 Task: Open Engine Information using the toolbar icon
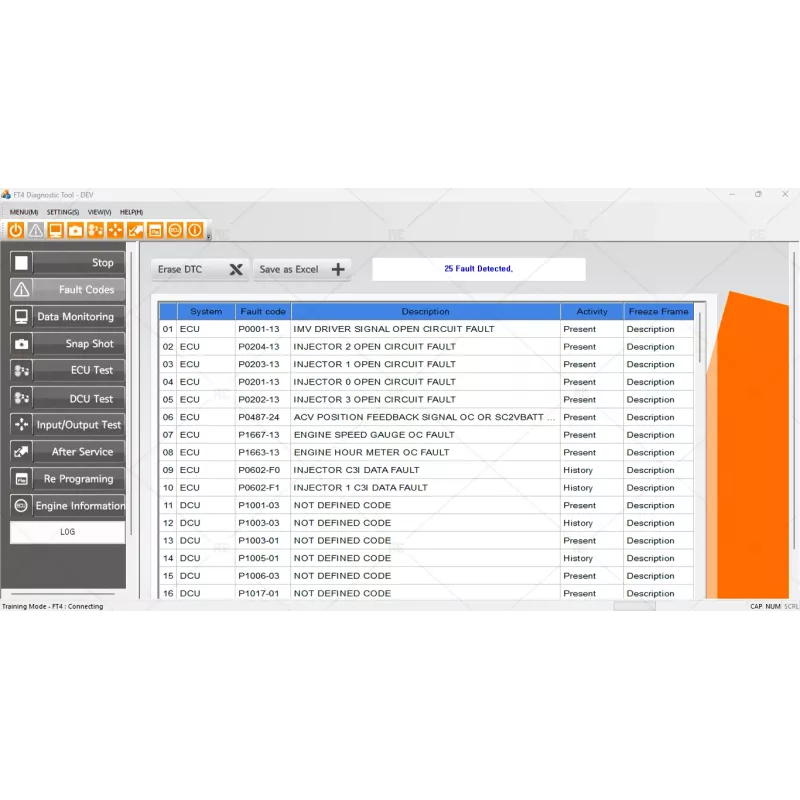click(175, 230)
